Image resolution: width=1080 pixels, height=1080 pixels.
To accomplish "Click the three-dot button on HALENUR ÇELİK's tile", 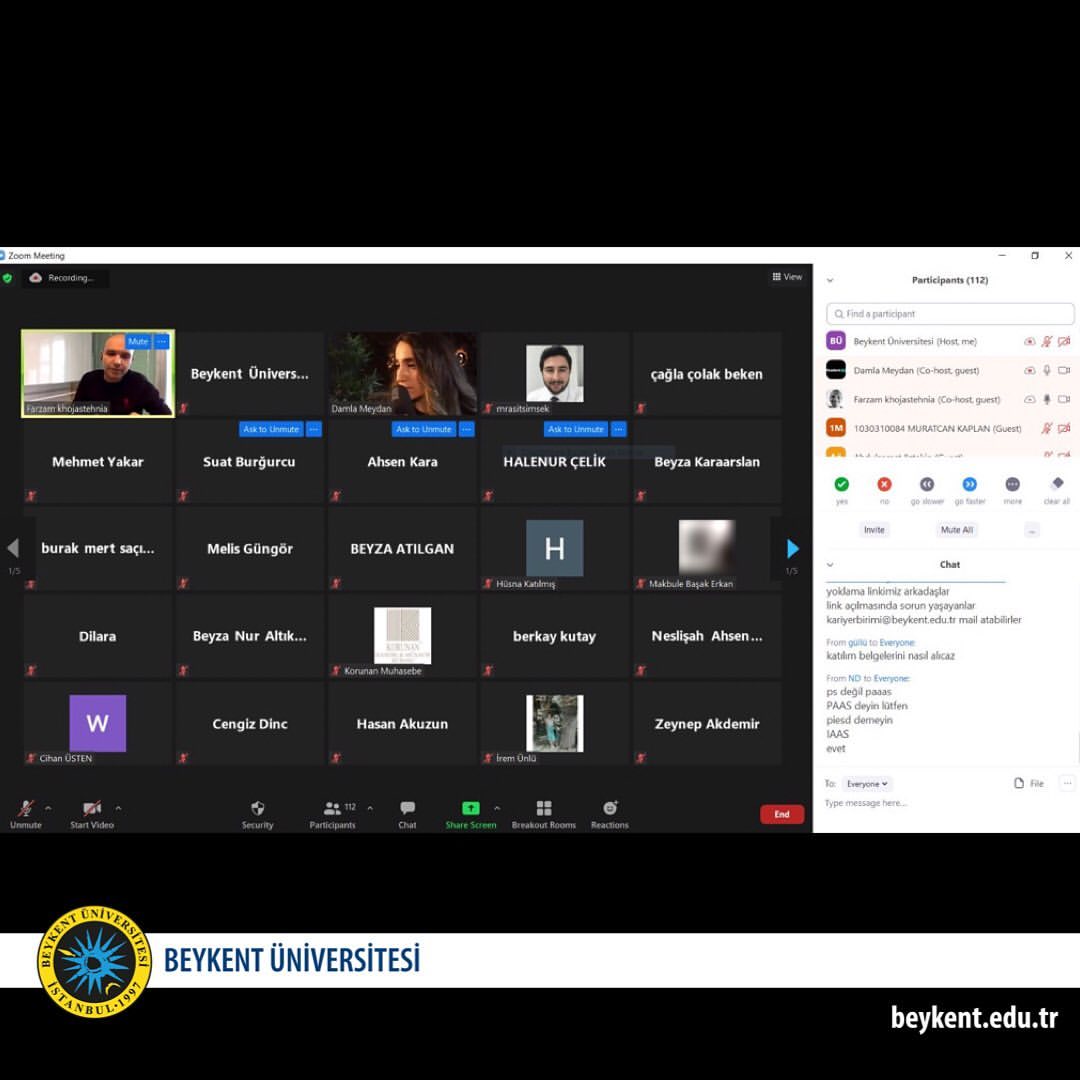I will click(619, 429).
